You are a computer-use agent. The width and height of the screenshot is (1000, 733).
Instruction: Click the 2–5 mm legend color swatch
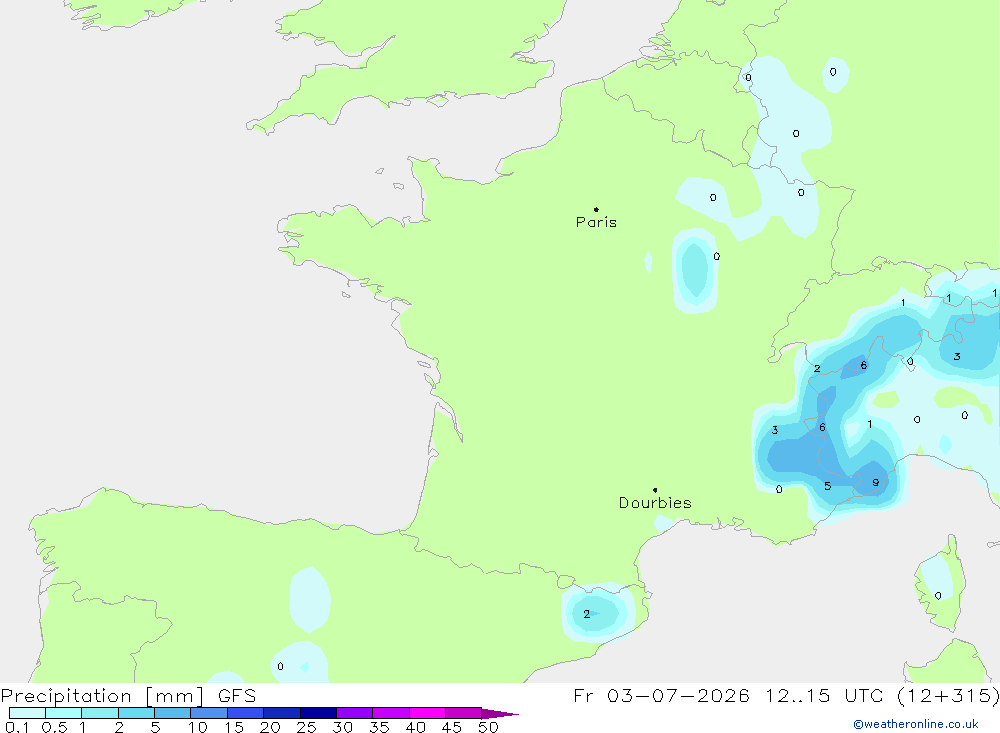pos(136,713)
